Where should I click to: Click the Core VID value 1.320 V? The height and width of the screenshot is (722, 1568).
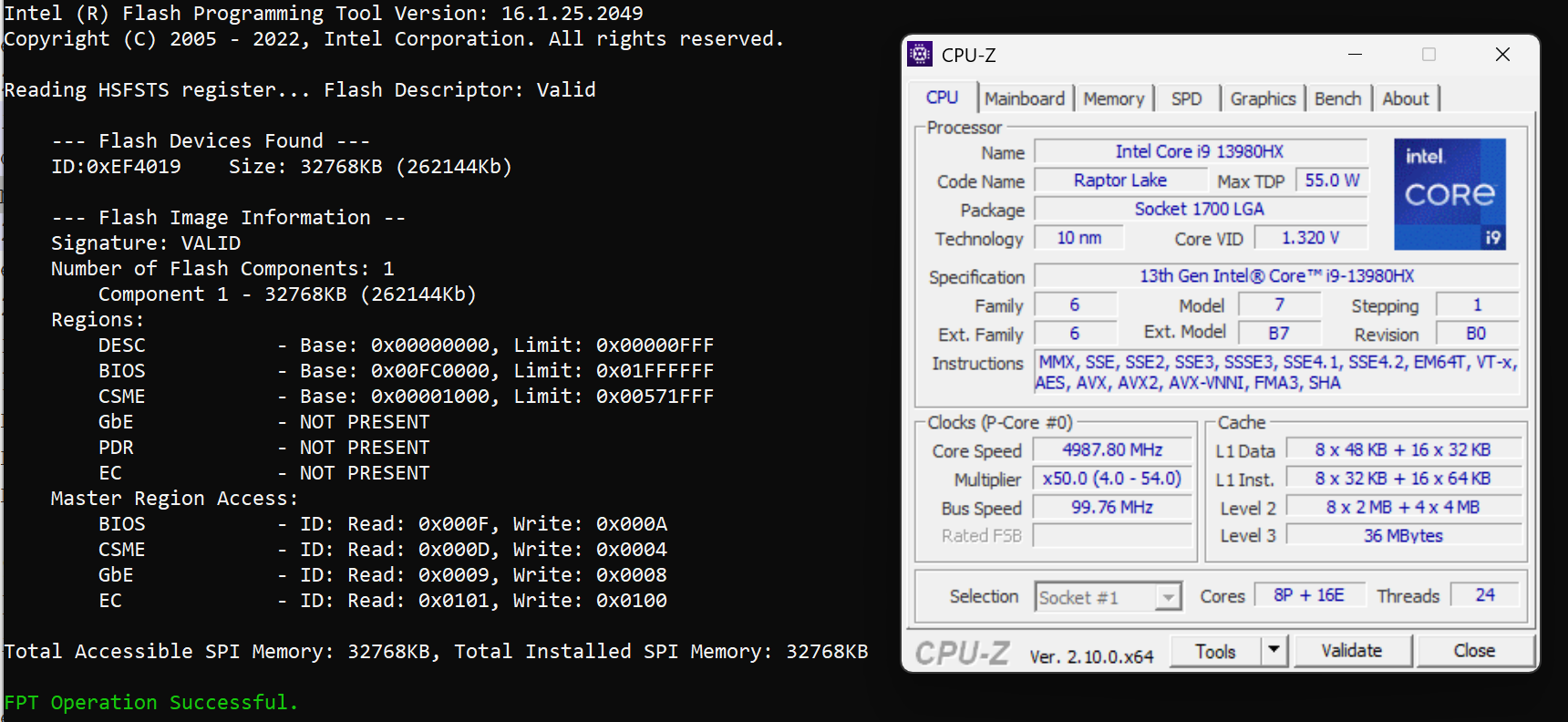[1310, 238]
